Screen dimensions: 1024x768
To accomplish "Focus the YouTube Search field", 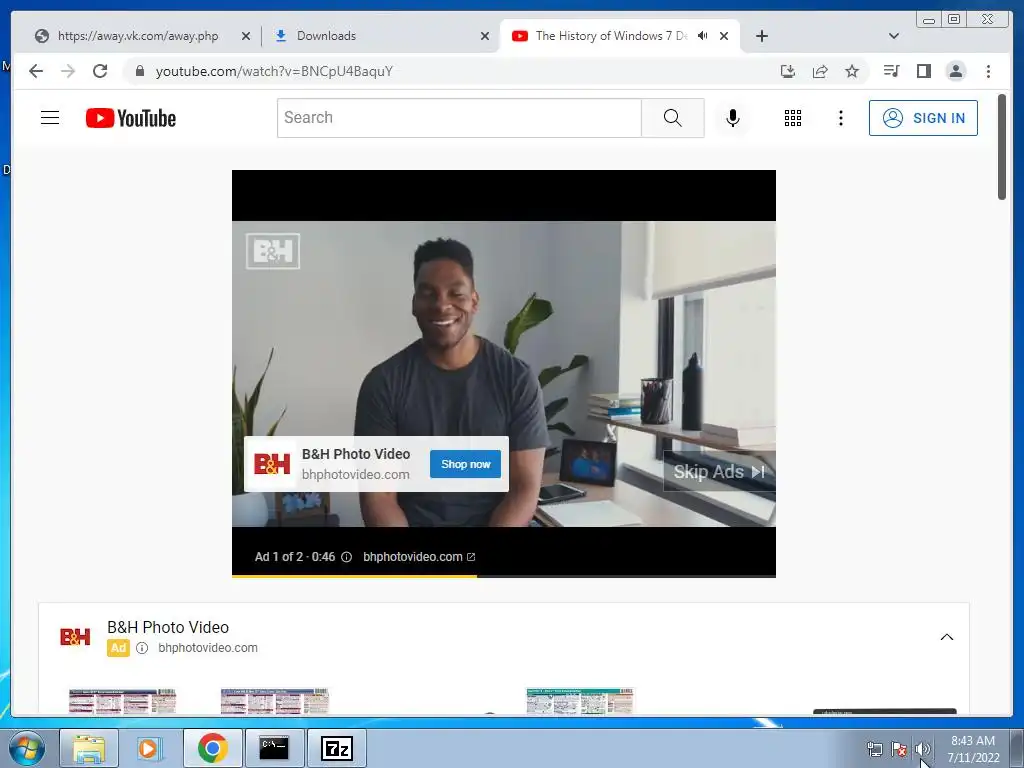I will [459, 118].
